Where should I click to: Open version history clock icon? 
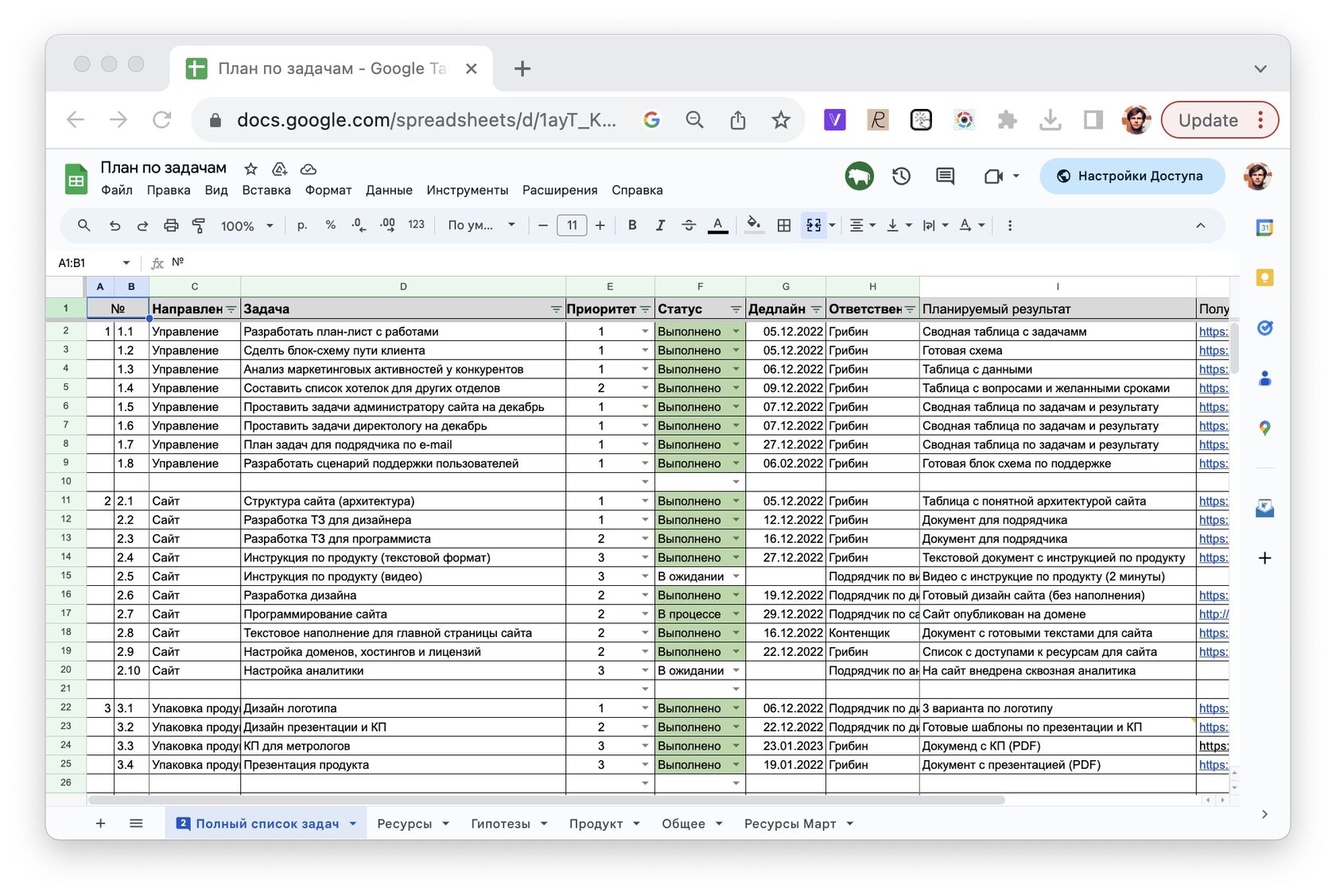pyautogui.click(x=901, y=176)
